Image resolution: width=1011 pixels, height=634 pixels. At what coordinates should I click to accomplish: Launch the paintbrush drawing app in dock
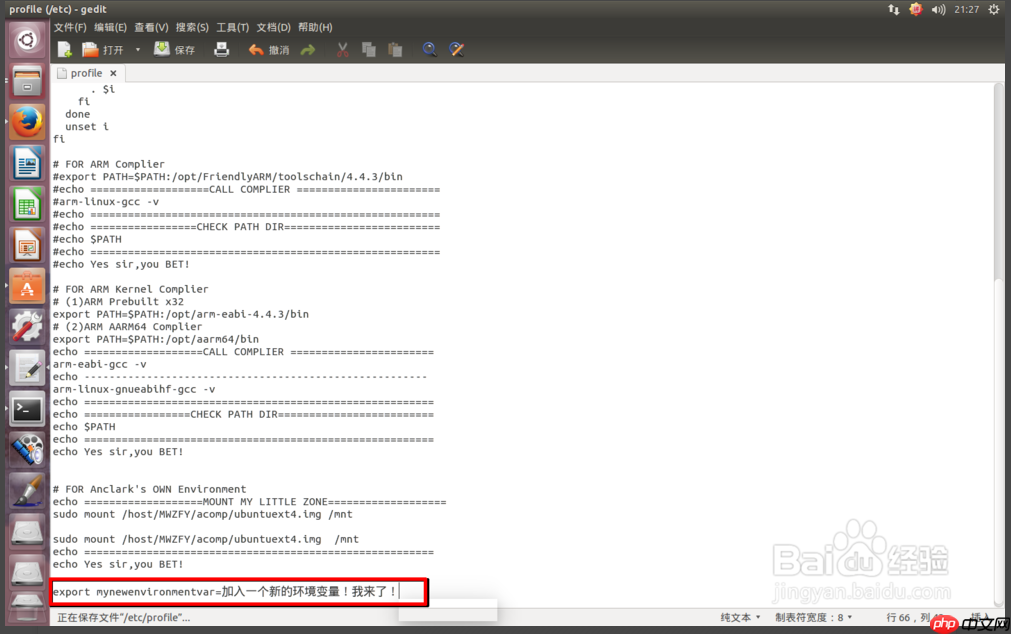click(x=27, y=490)
